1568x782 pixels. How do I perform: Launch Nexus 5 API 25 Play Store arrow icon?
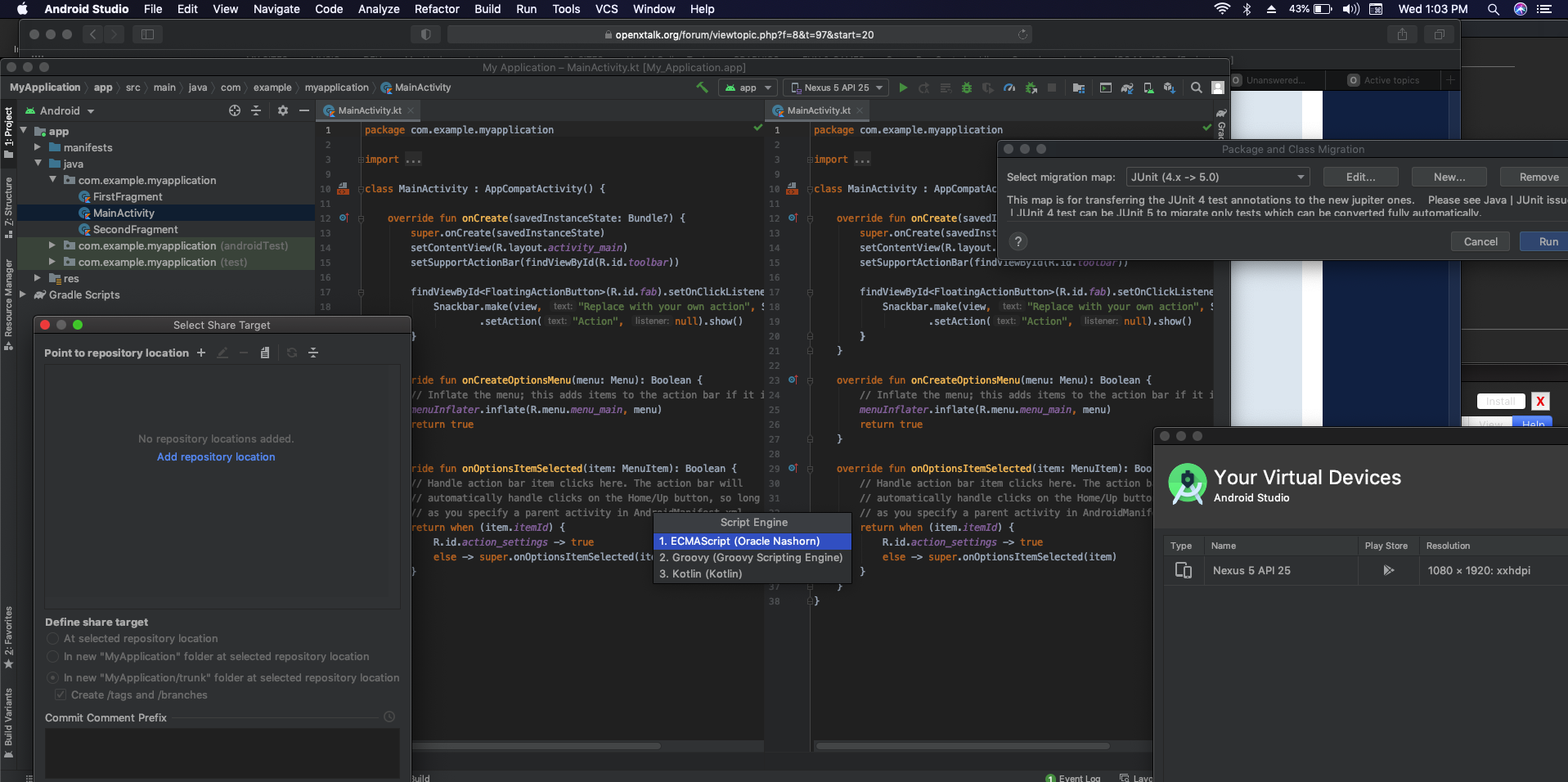(1388, 570)
